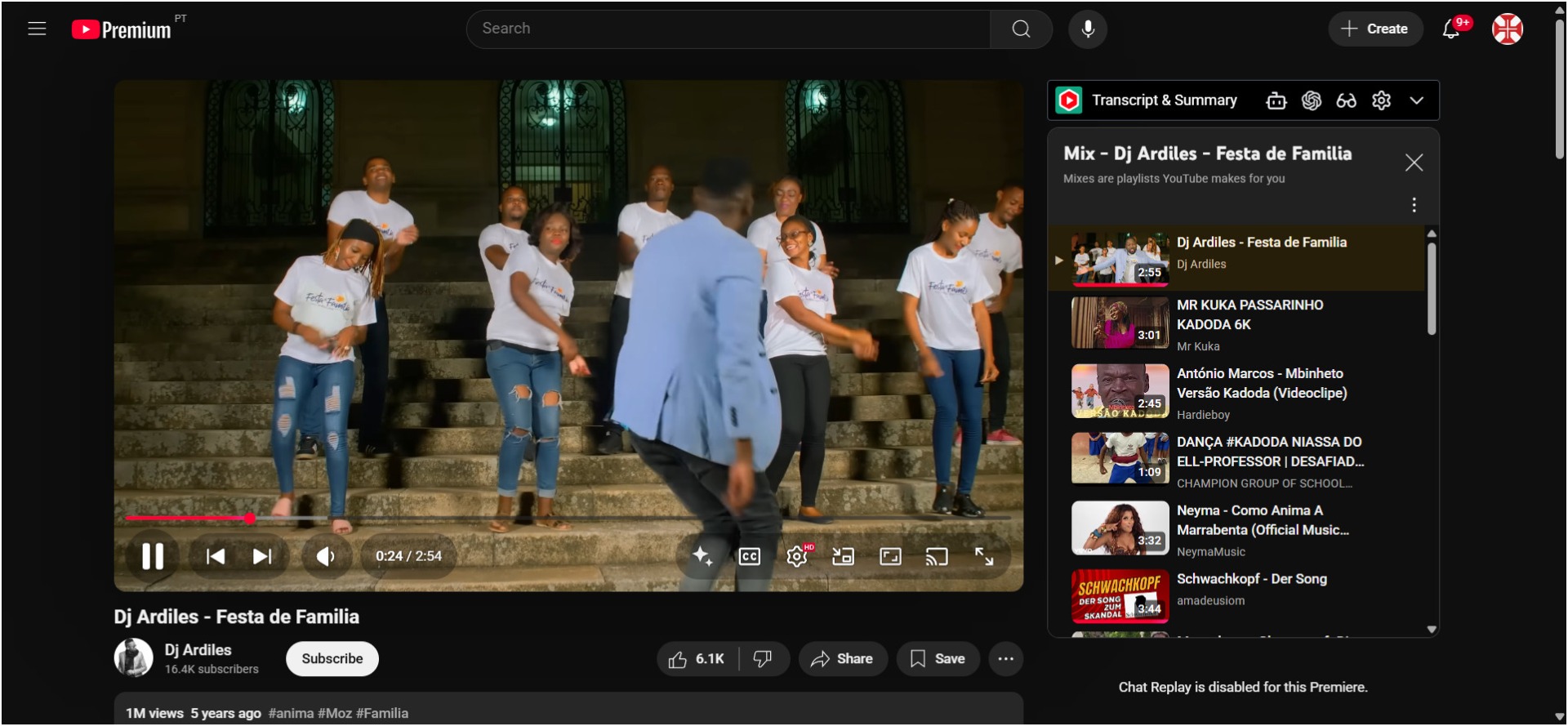Screen dimensions: 1568x726
Task: Click the #anima hashtag
Action: point(292,713)
